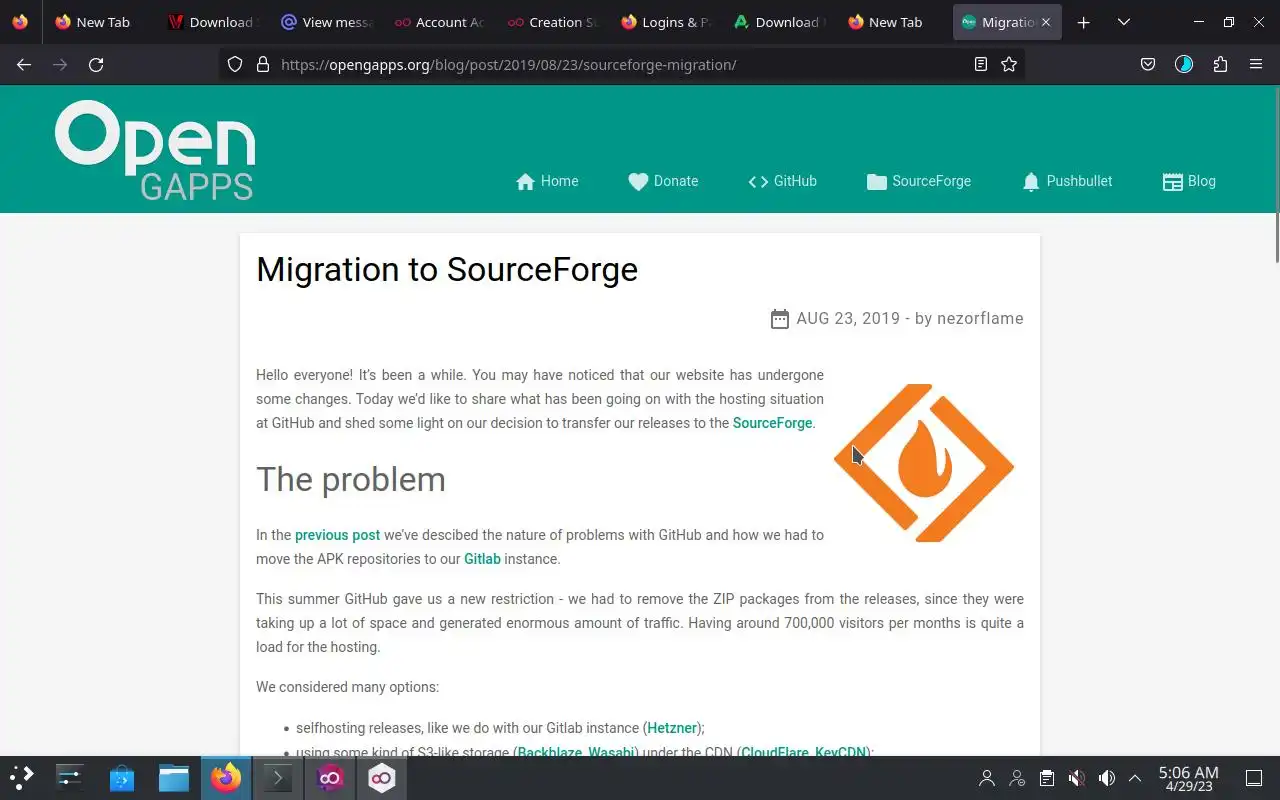The width and height of the screenshot is (1280, 800).
Task: Switch to Creation Success tab
Action: pos(552,22)
